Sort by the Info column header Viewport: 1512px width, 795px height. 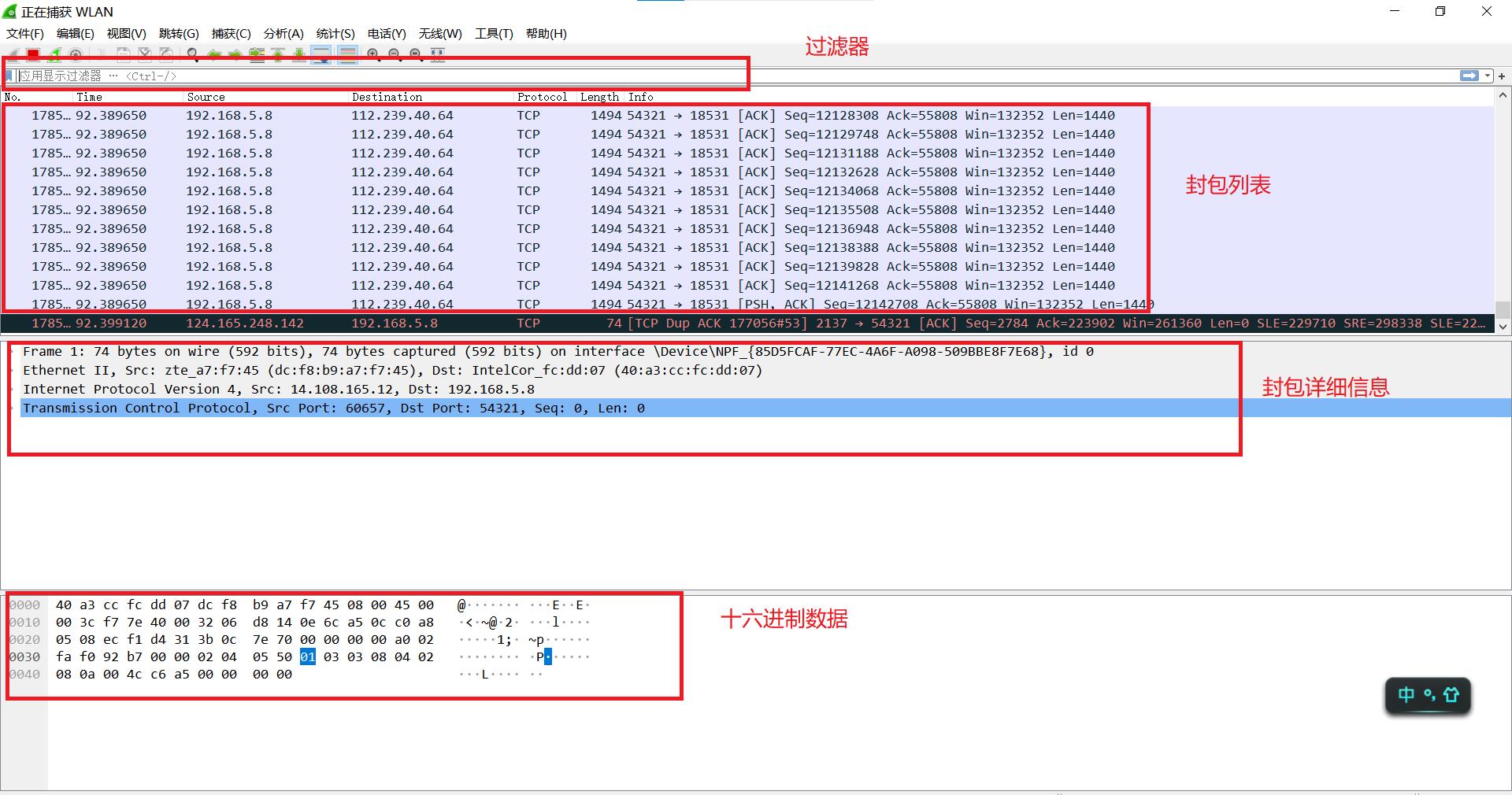(x=1059, y=97)
